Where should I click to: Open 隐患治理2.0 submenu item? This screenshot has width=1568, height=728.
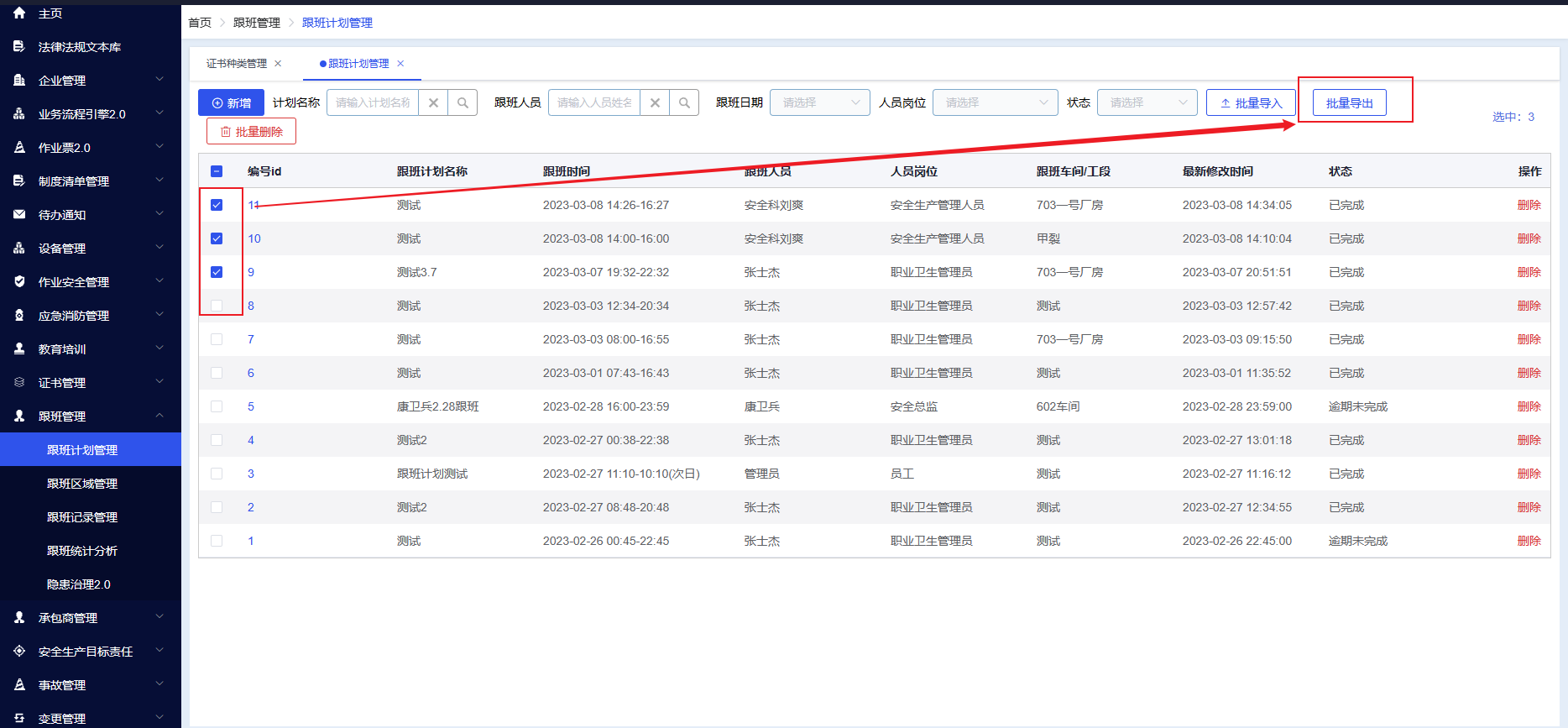(x=79, y=584)
